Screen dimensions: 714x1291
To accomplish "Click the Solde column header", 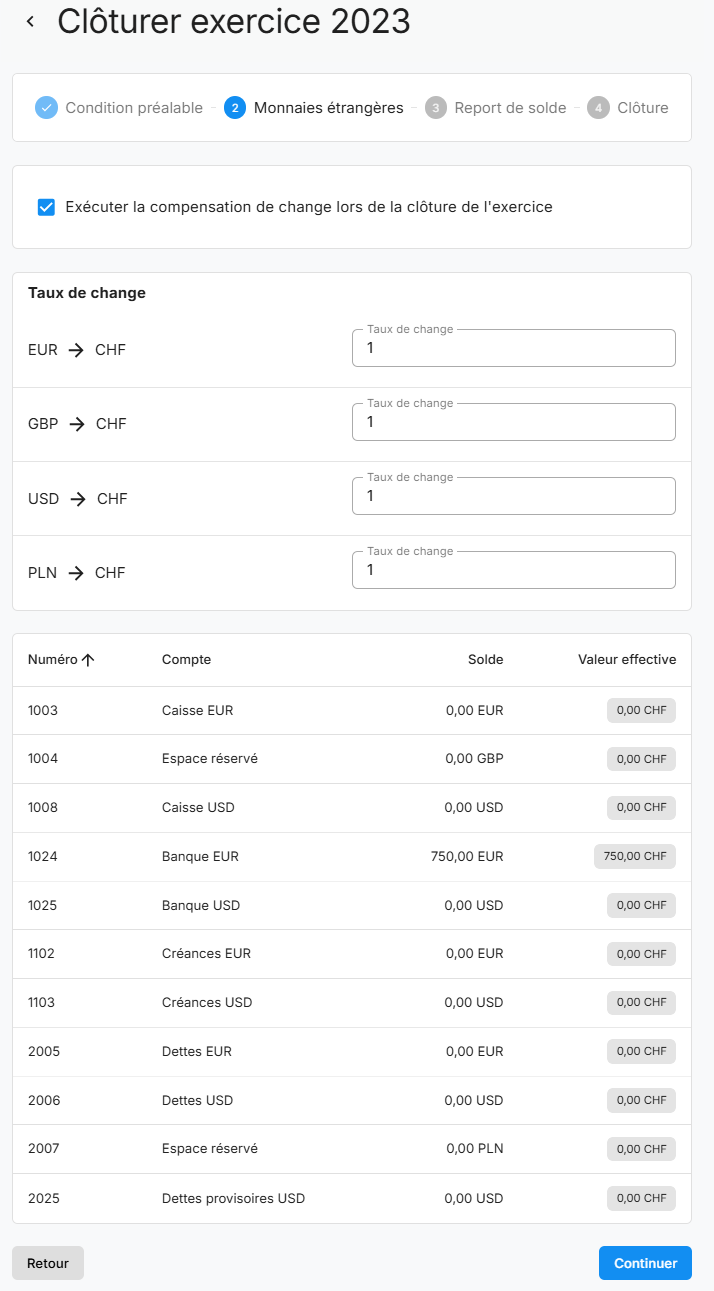I will (485, 660).
